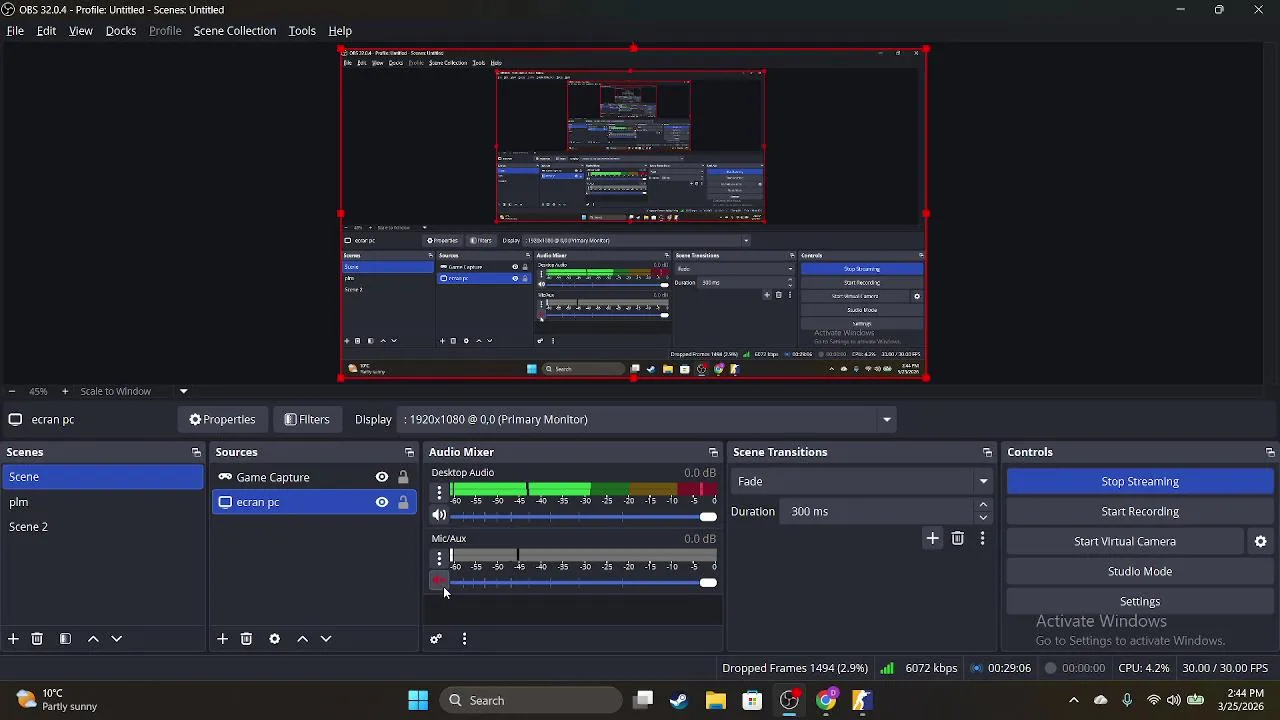Pop out the Audio Mixer dock
1280x720 pixels.
[713, 453]
